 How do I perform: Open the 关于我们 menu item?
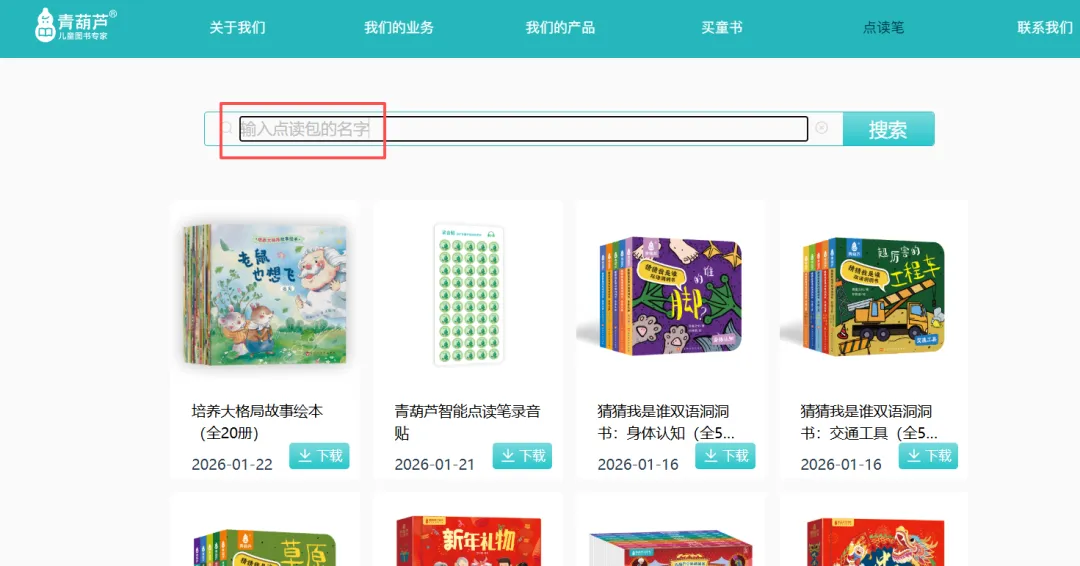click(237, 28)
